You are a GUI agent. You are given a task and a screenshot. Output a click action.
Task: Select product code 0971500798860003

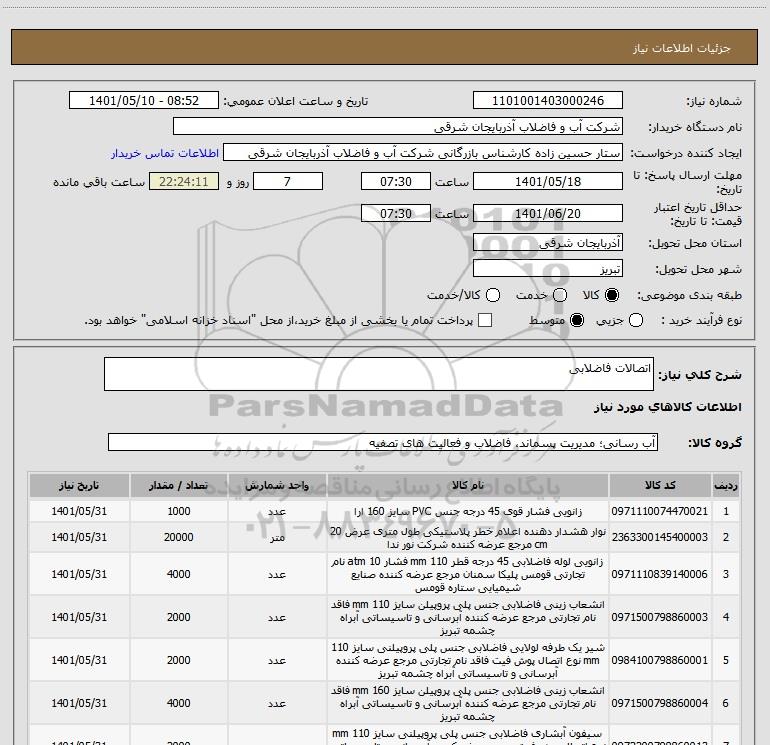point(660,617)
